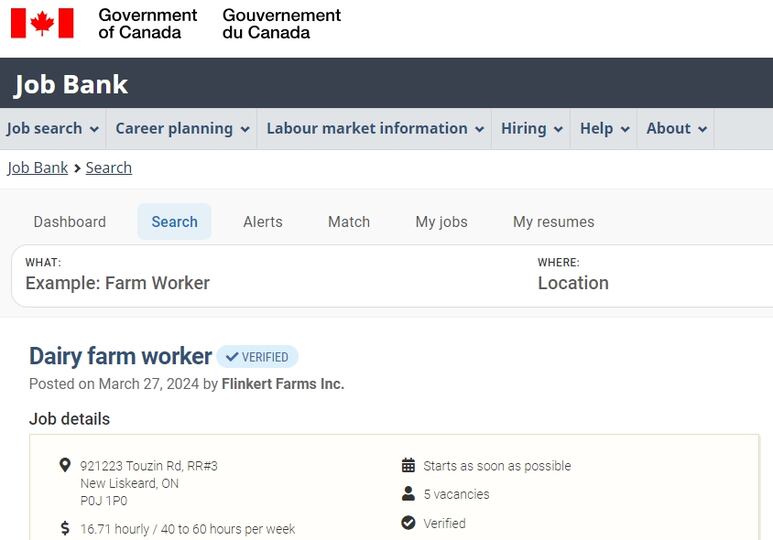This screenshot has height=540, width=773.
Task: Click the calendar icon beside start date
Action: 408,465
